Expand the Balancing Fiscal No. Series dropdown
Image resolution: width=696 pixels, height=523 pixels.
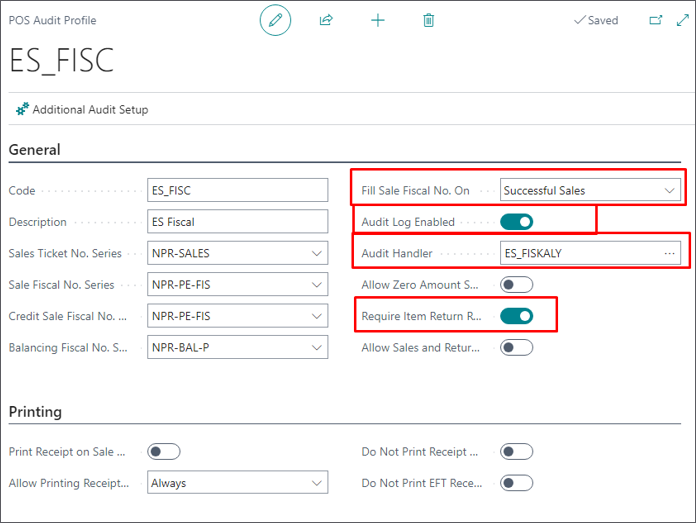(237, 348)
